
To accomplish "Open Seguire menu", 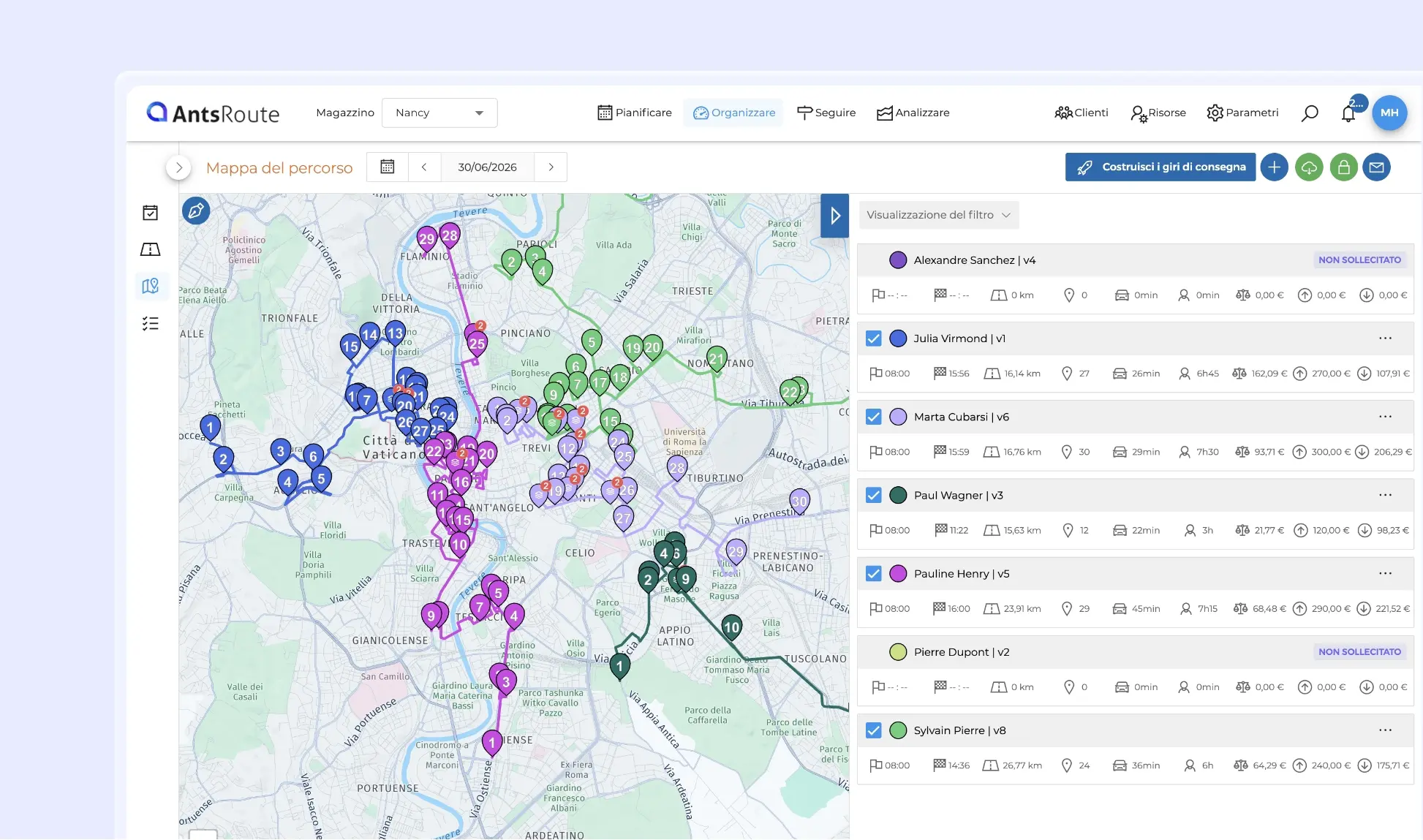I will [826, 113].
